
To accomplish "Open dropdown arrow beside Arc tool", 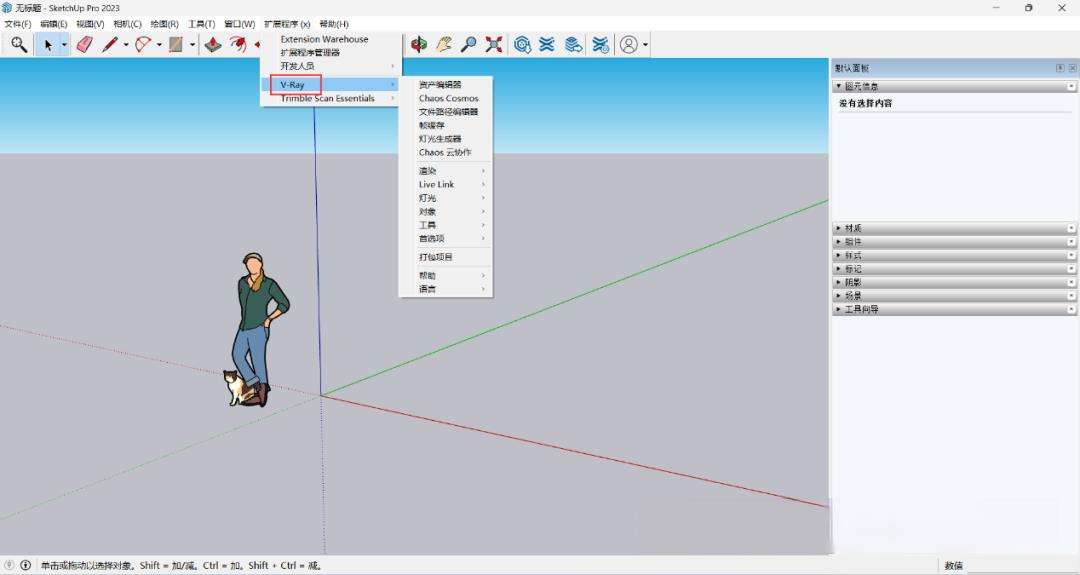I will (159, 45).
